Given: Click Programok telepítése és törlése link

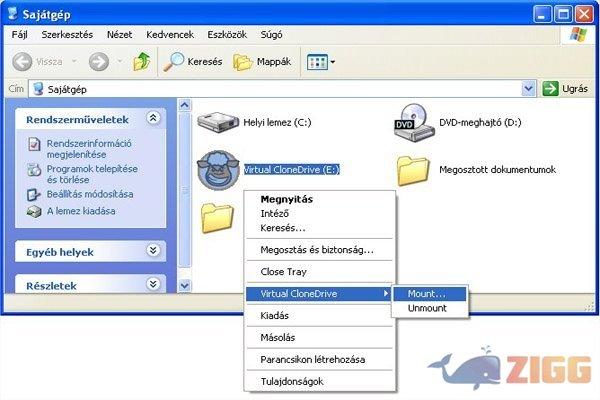Looking at the screenshot, I should pyautogui.click(x=92, y=174).
